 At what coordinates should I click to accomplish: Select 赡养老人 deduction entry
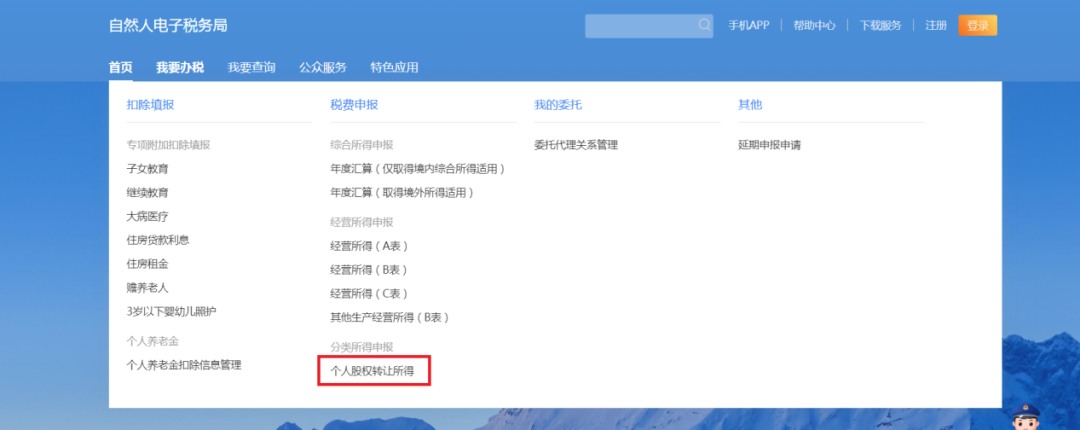point(147,287)
